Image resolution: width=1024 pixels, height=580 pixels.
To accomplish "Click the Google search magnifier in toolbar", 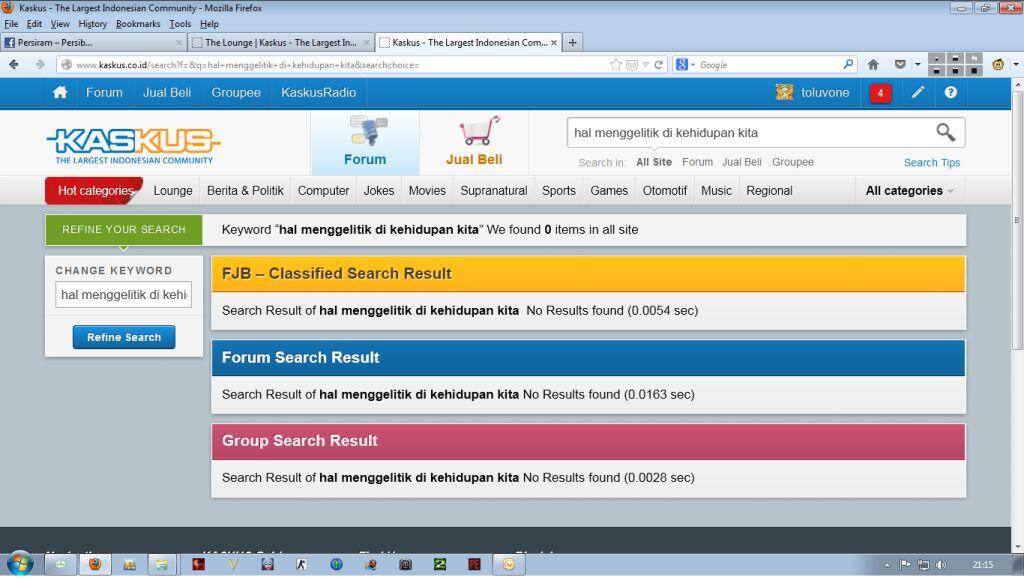I will 848,64.
